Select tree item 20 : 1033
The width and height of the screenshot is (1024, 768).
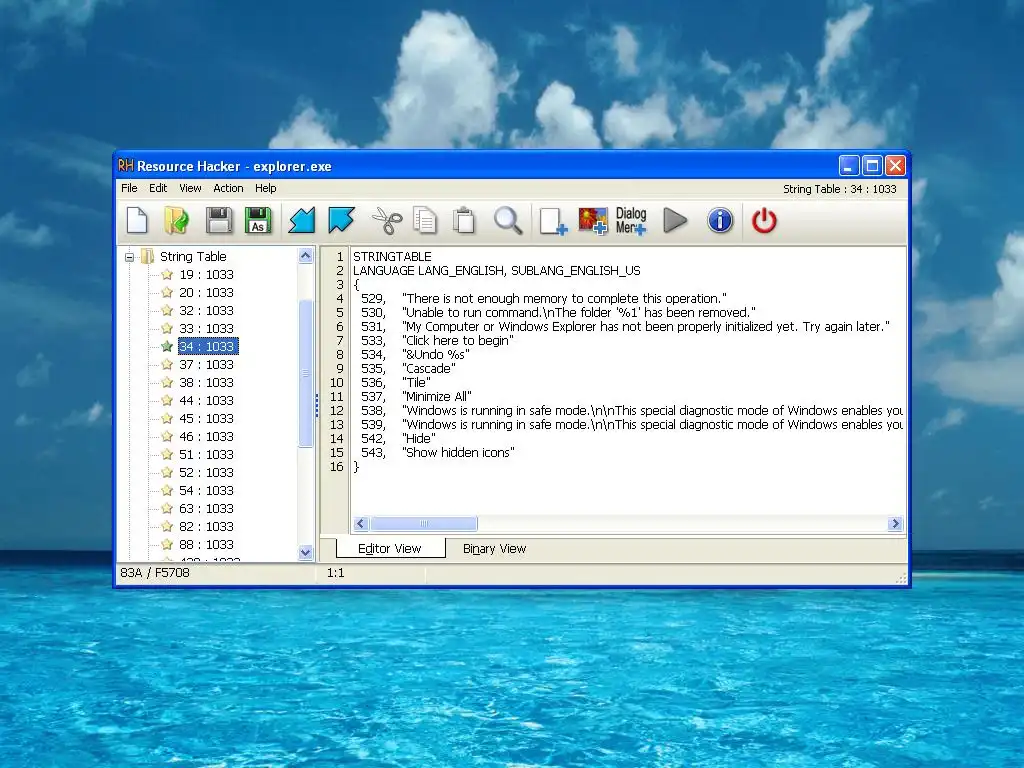click(x=206, y=293)
